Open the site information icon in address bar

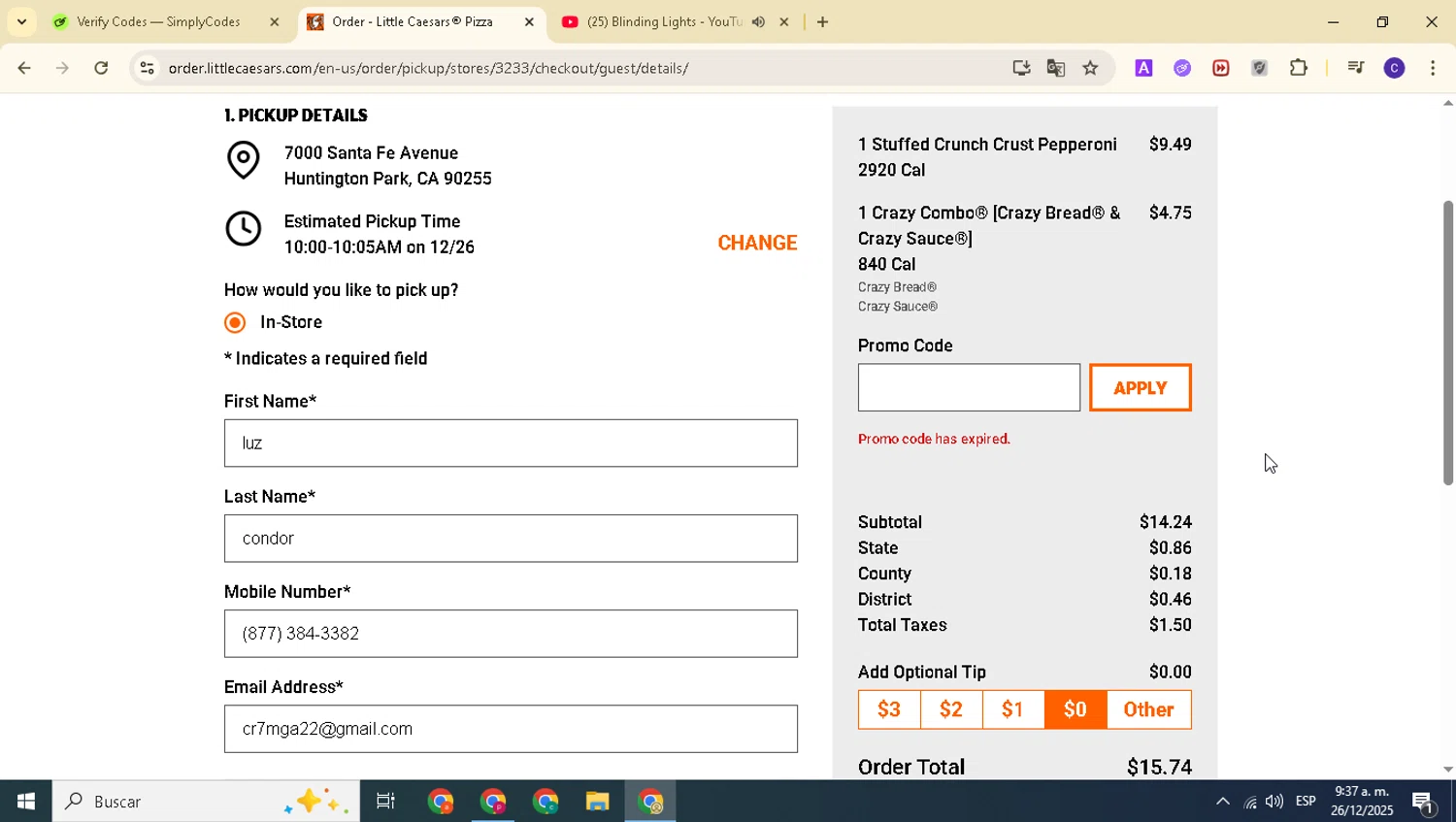point(147,68)
